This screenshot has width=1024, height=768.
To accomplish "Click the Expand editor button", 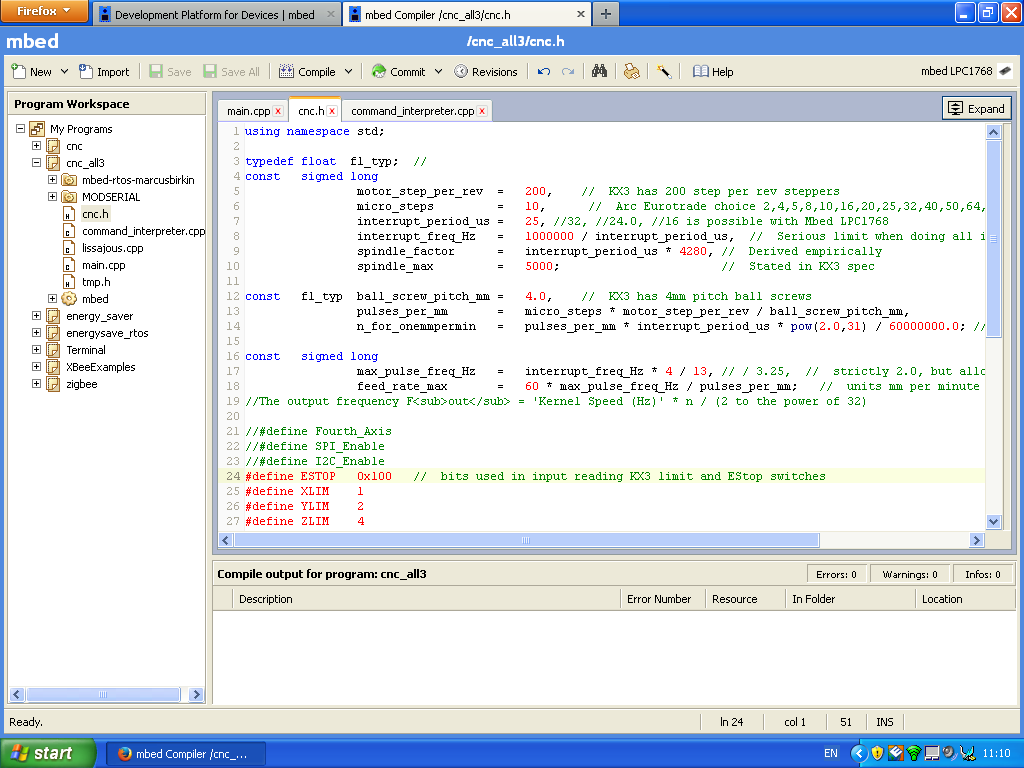I will coord(976,108).
